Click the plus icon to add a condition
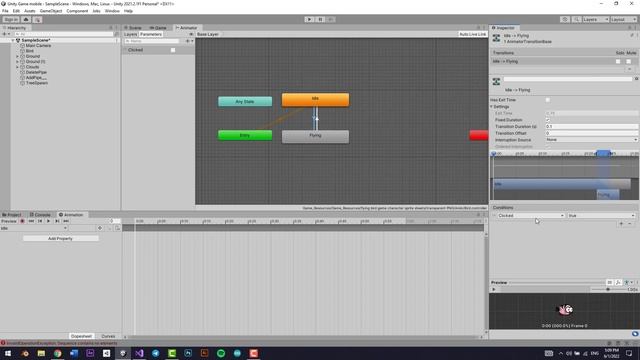Image resolution: width=640 pixels, height=360 pixels. [x=621, y=224]
